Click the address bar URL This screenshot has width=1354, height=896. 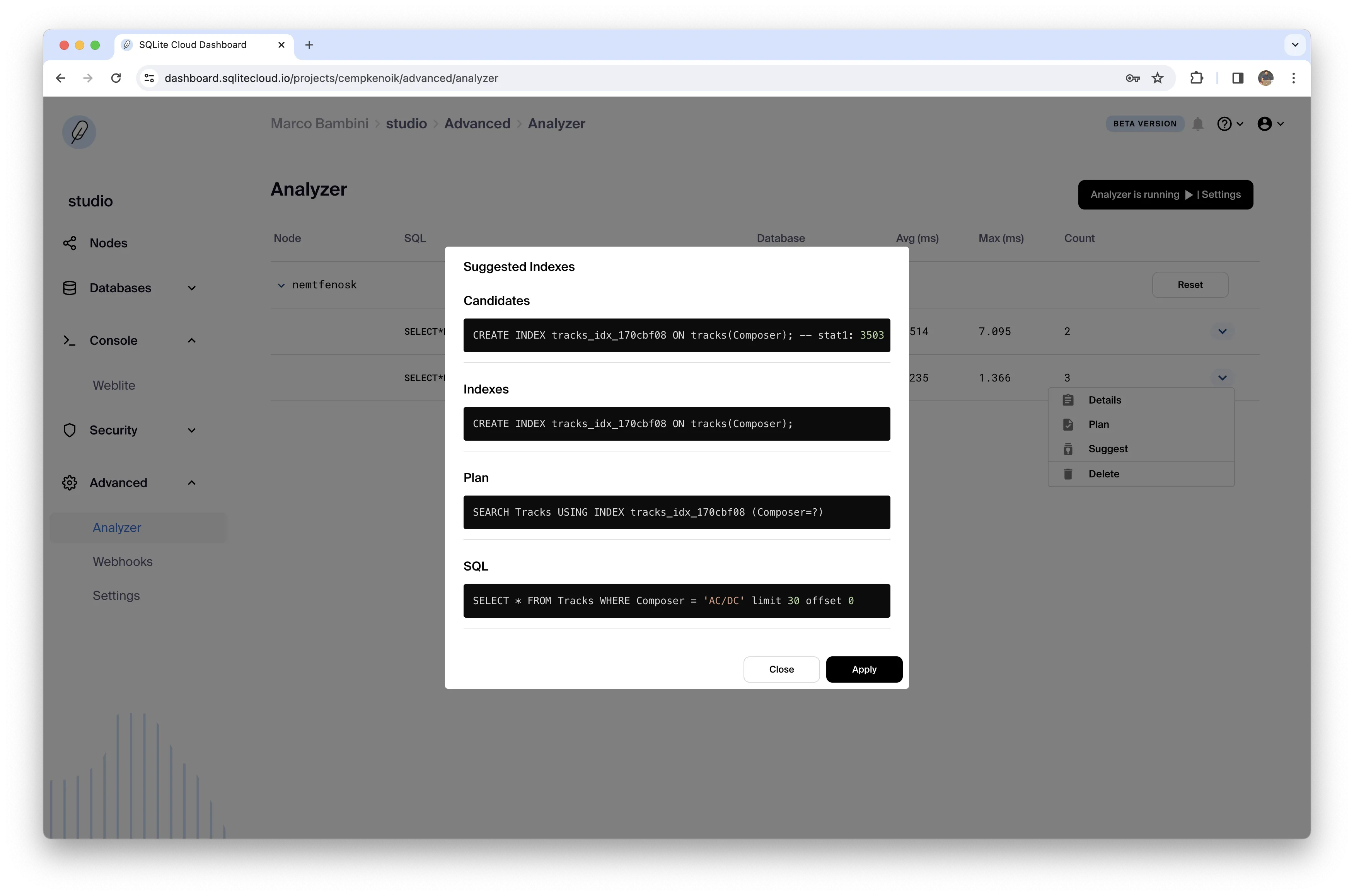point(331,78)
